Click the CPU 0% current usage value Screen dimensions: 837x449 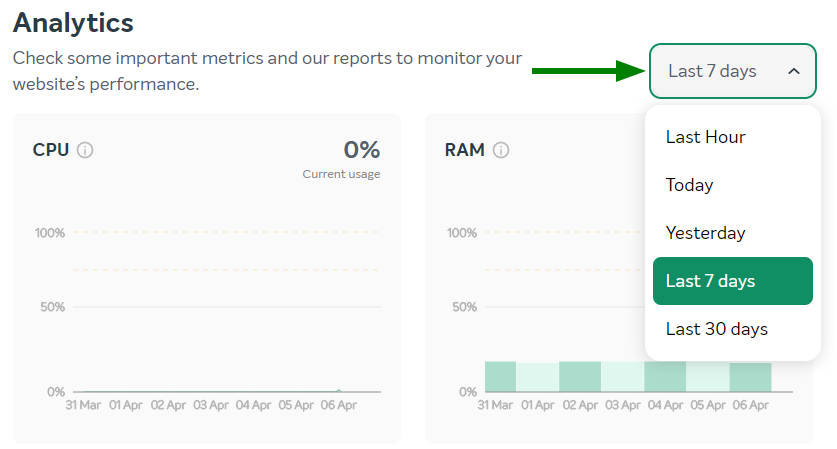pyautogui.click(x=361, y=150)
